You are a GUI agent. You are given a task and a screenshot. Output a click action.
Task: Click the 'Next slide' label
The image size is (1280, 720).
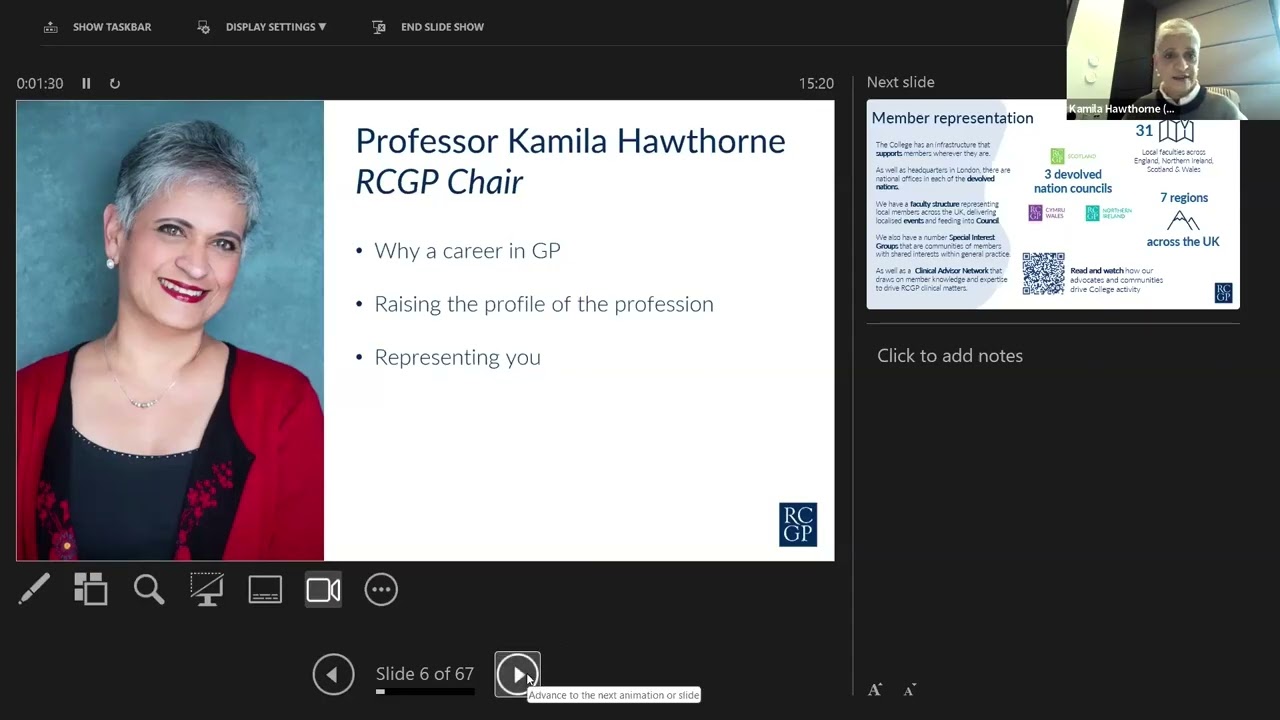pyautogui.click(x=901, y=82)
